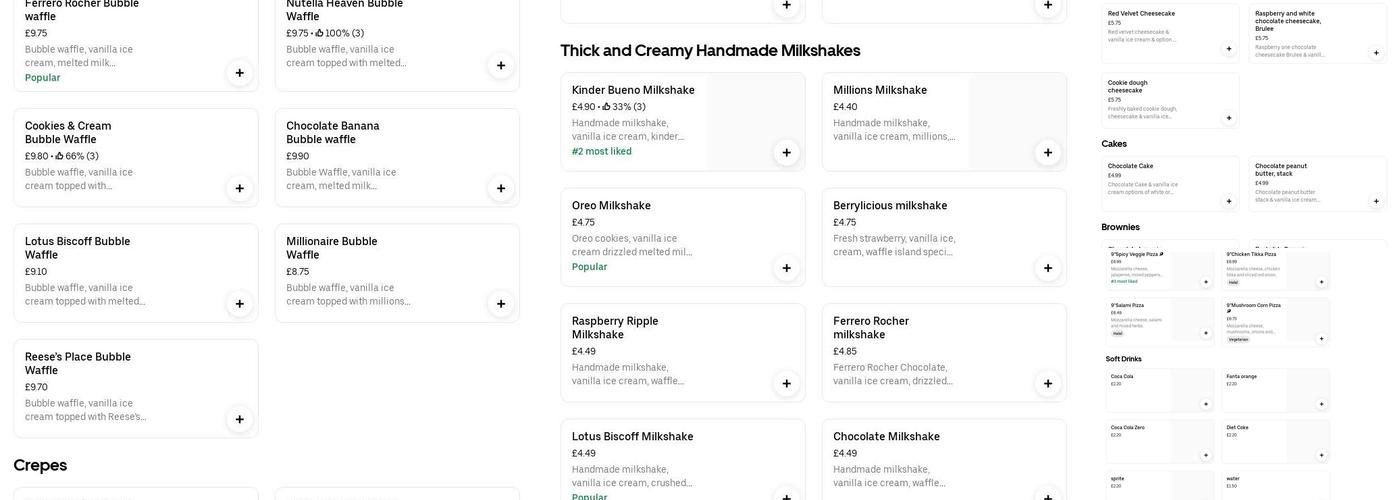This screenshot has height=500, width=1400.
Task: Open the Chocolate Milkshake item title
Action: tap(886, 437)
